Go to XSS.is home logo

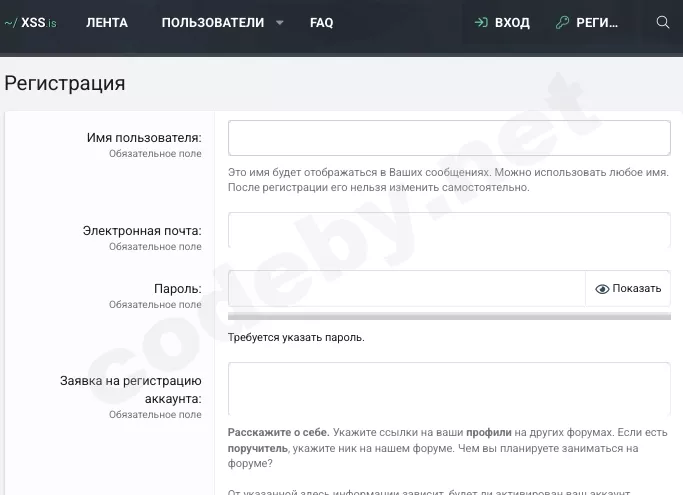point(30,23)
